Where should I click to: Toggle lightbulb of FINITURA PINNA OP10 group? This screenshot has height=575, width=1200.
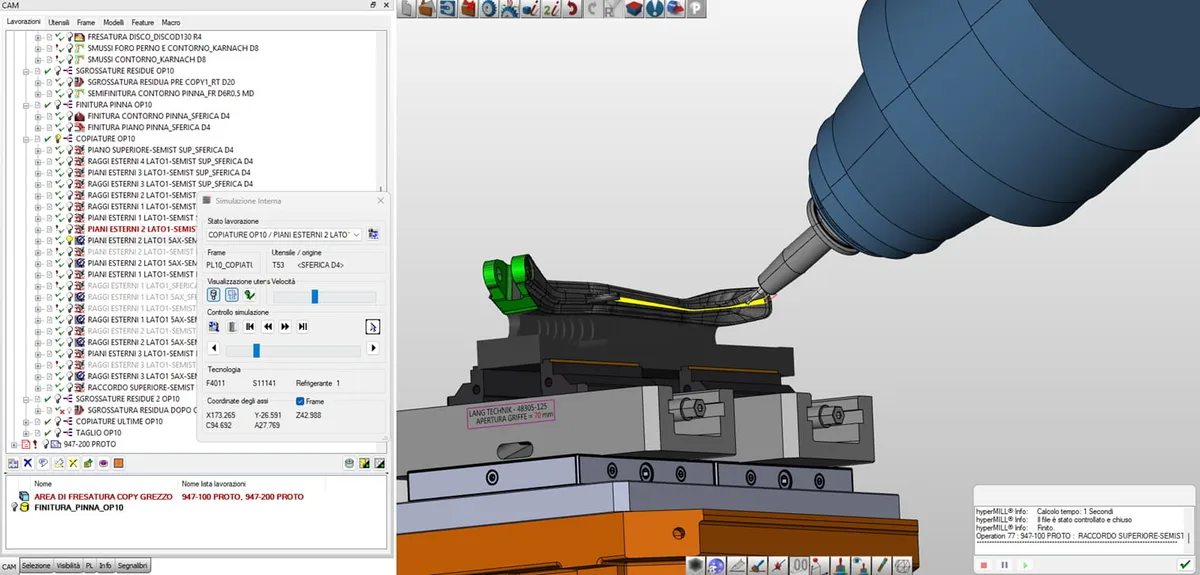[58, 105]
